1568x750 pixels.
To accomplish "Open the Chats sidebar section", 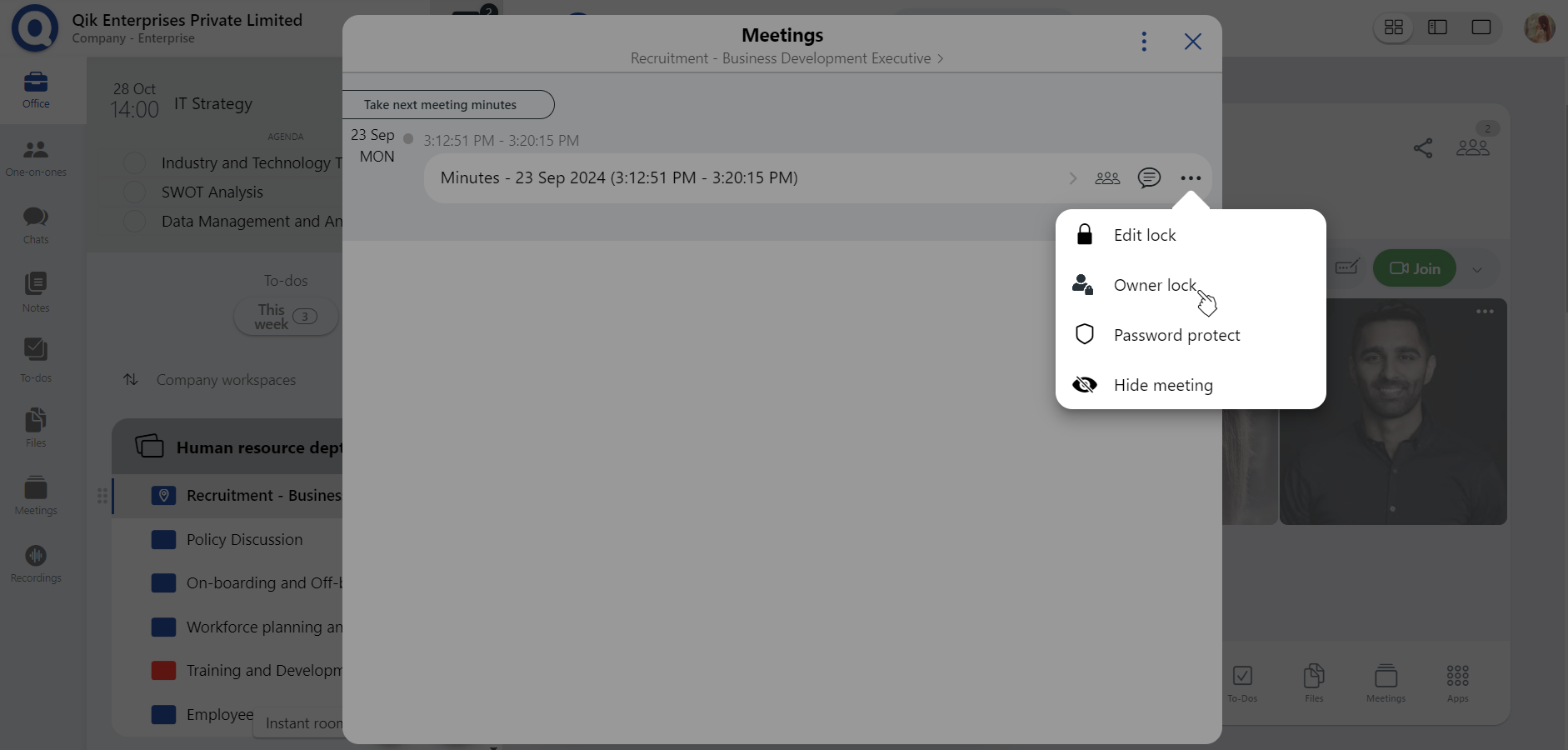I will [x=35, y=225].
